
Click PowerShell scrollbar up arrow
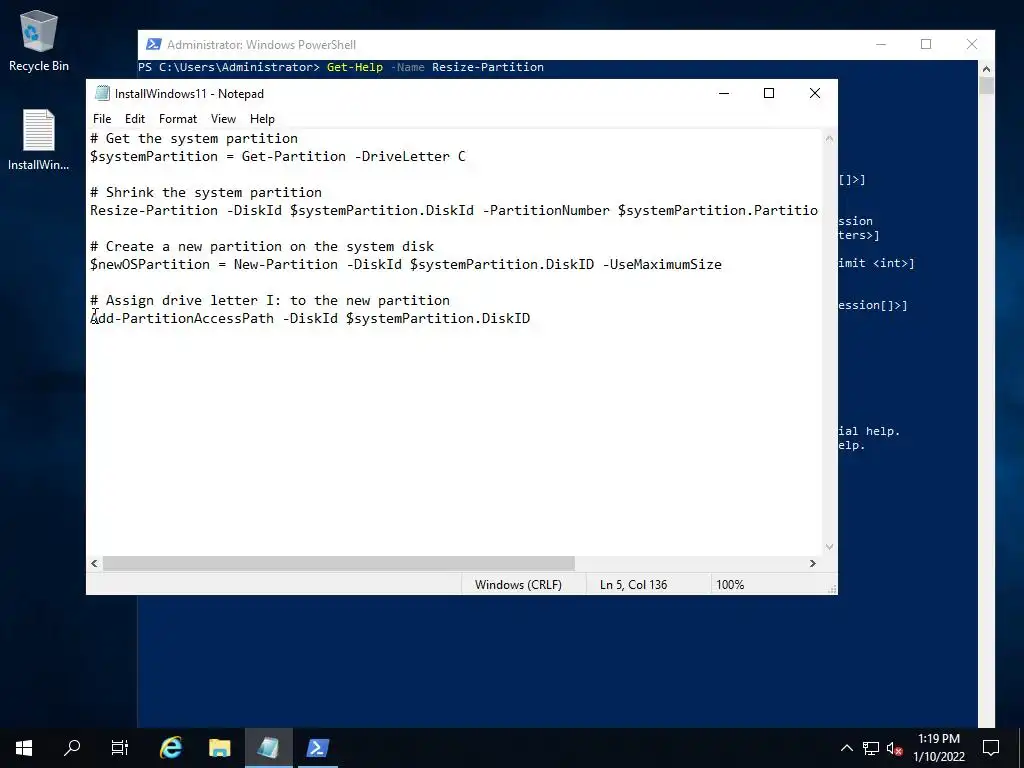coord(986,69)
